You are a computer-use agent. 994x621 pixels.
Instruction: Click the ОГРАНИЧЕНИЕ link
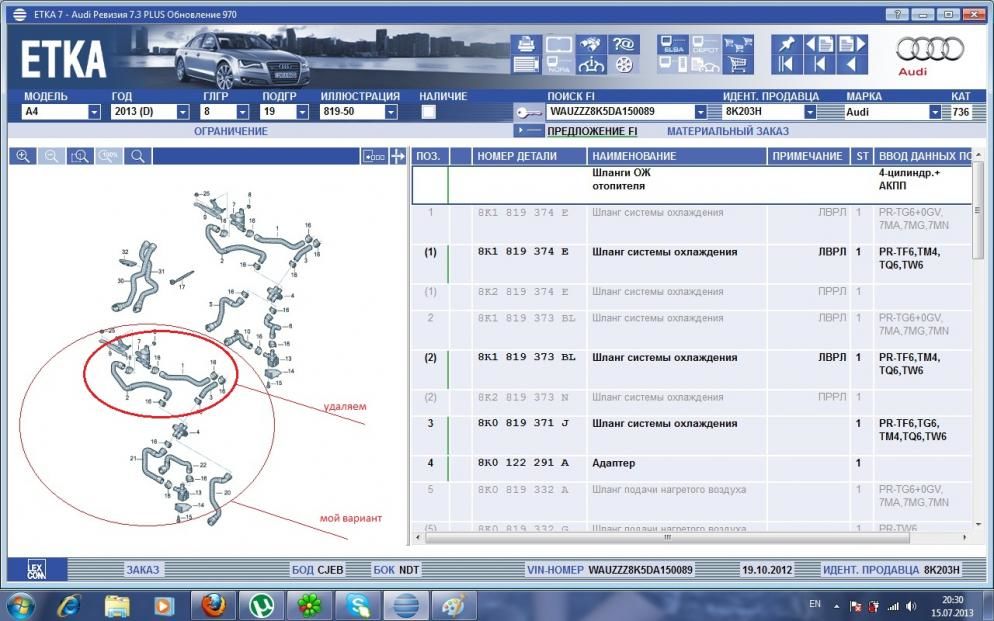point(231,131)
